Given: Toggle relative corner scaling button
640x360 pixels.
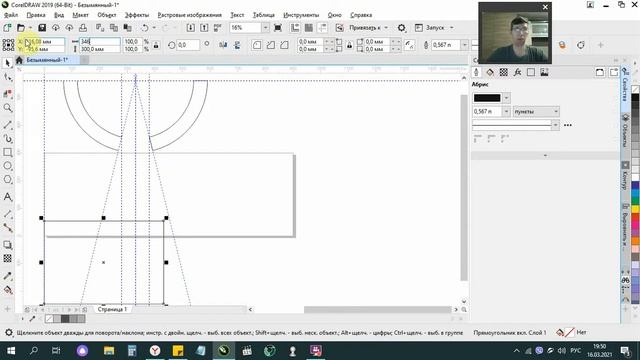Looking at the screenshot, I should point(409,45).
